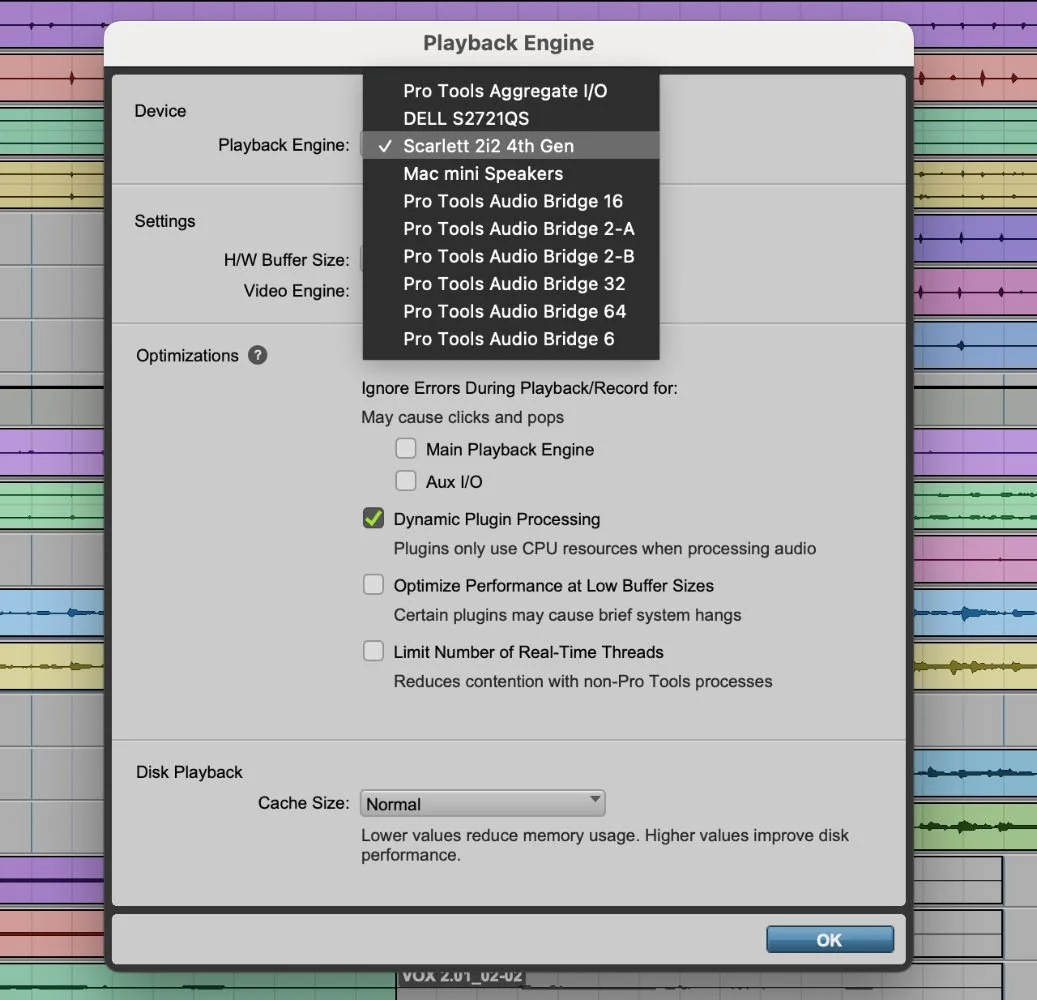Confirm dialog with the OK button
The width and height of the screenshot is (1037, 1000).
(829, 939)
